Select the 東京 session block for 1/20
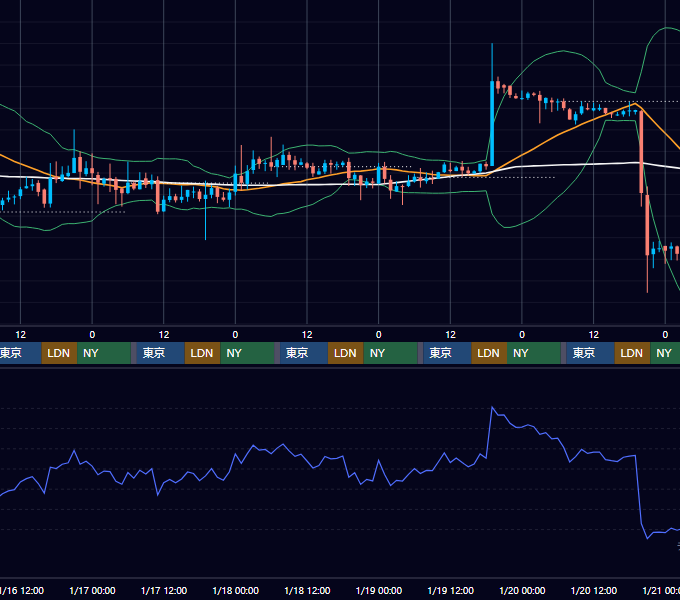Viewport: 680px width, 600px height. click(590, 353)
